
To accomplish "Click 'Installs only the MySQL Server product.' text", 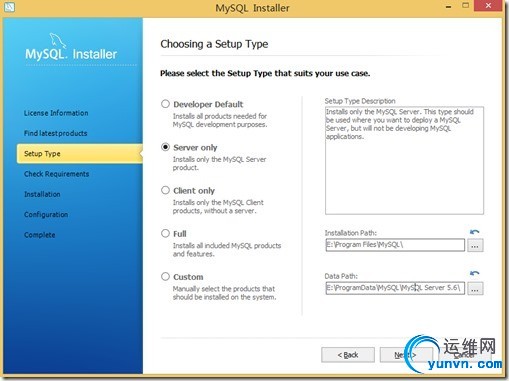I will tap(219, 163).
